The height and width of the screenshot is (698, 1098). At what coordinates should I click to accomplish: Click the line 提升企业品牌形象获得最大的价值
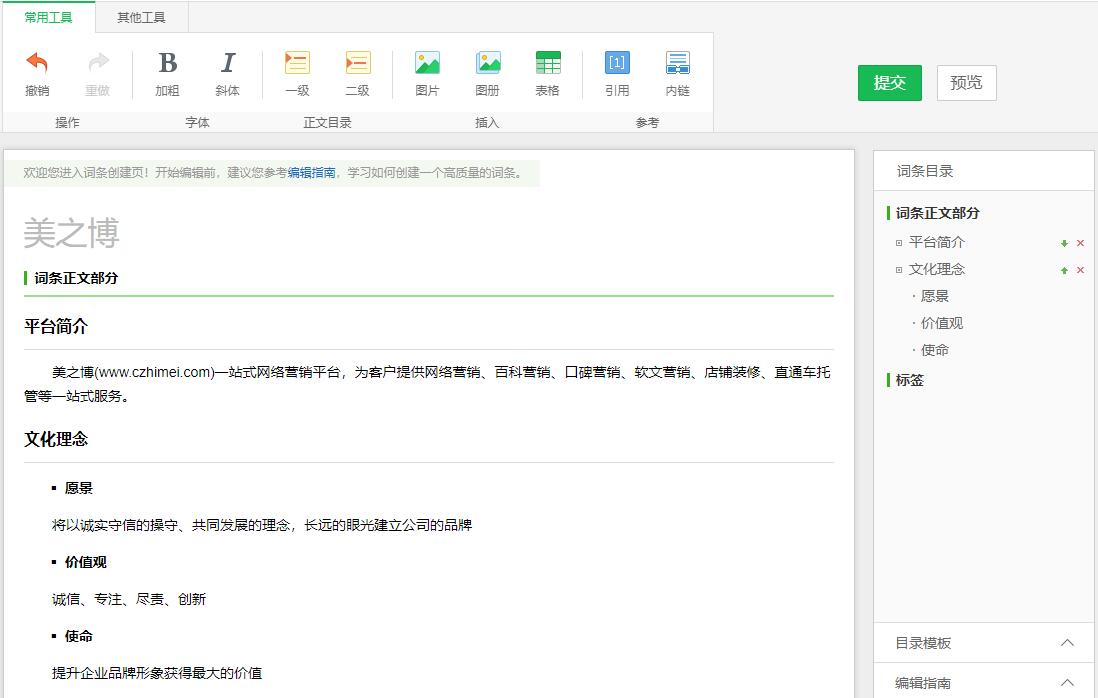click(x=157, y=673)
